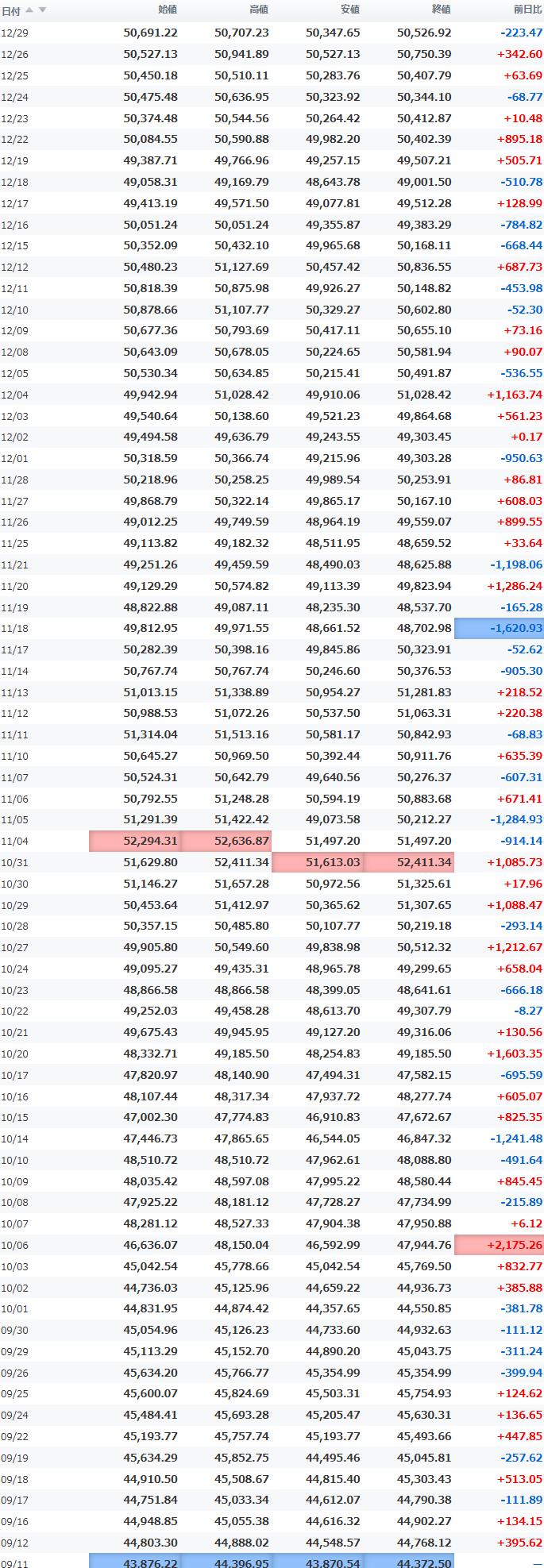The width and height of the screenshot is (544, 1568).
Task: Select high value 45,508.67
Action: (x=241, y=1479)
